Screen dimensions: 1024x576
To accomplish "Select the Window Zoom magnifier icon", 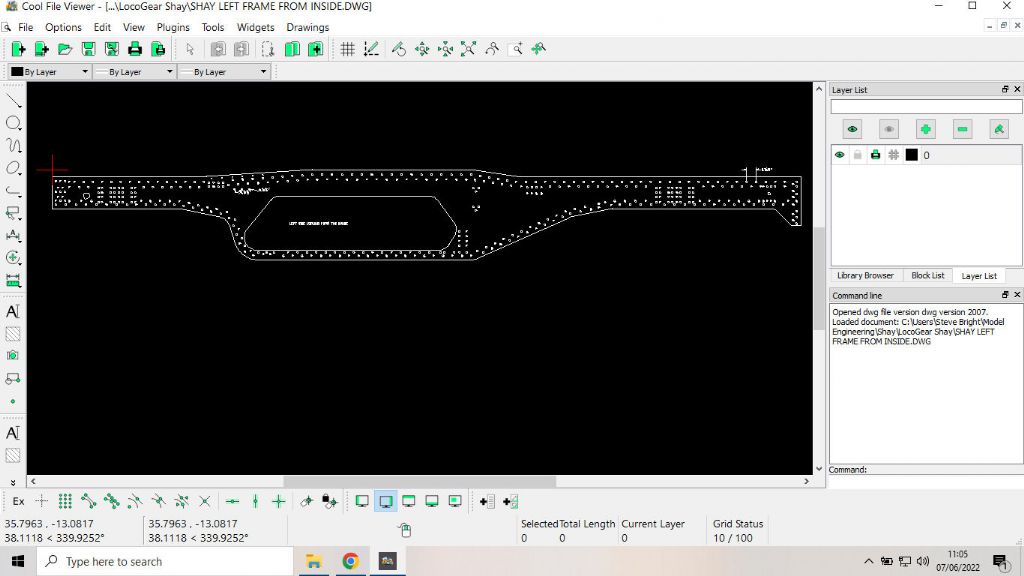I will 515,49.
